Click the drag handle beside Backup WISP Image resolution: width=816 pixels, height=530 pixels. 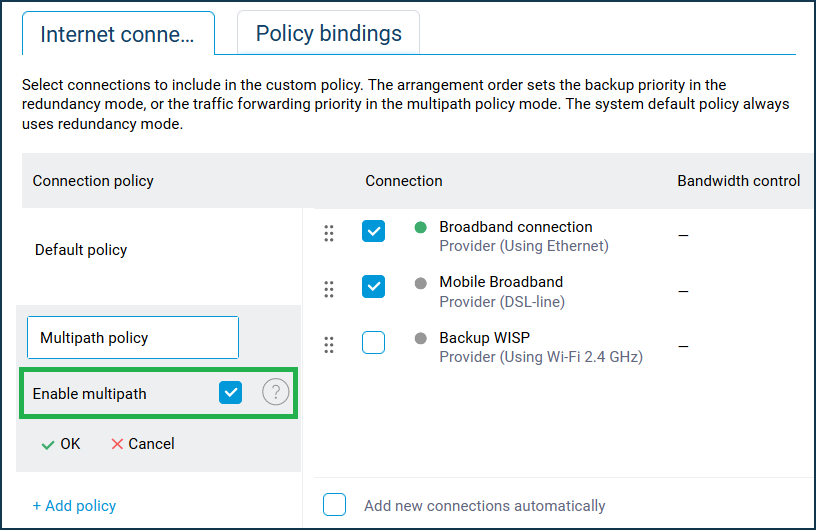click(329, 345)
